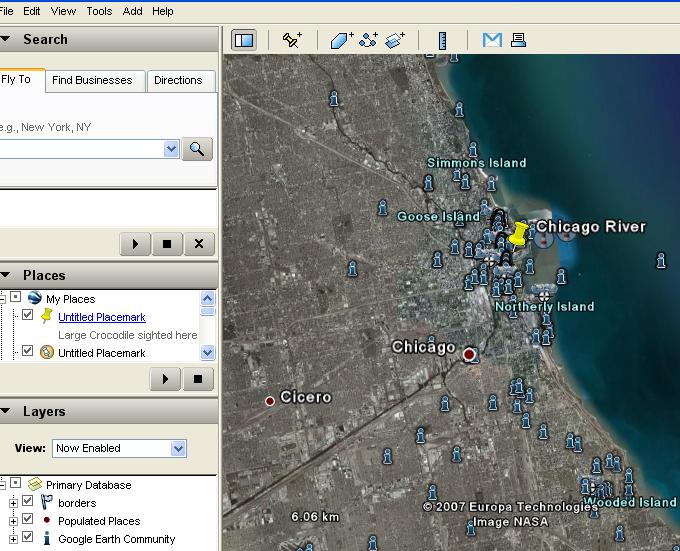Expand the borders layer tree node
The height and width of the screenshot is (551, 680).
point(13,503)
